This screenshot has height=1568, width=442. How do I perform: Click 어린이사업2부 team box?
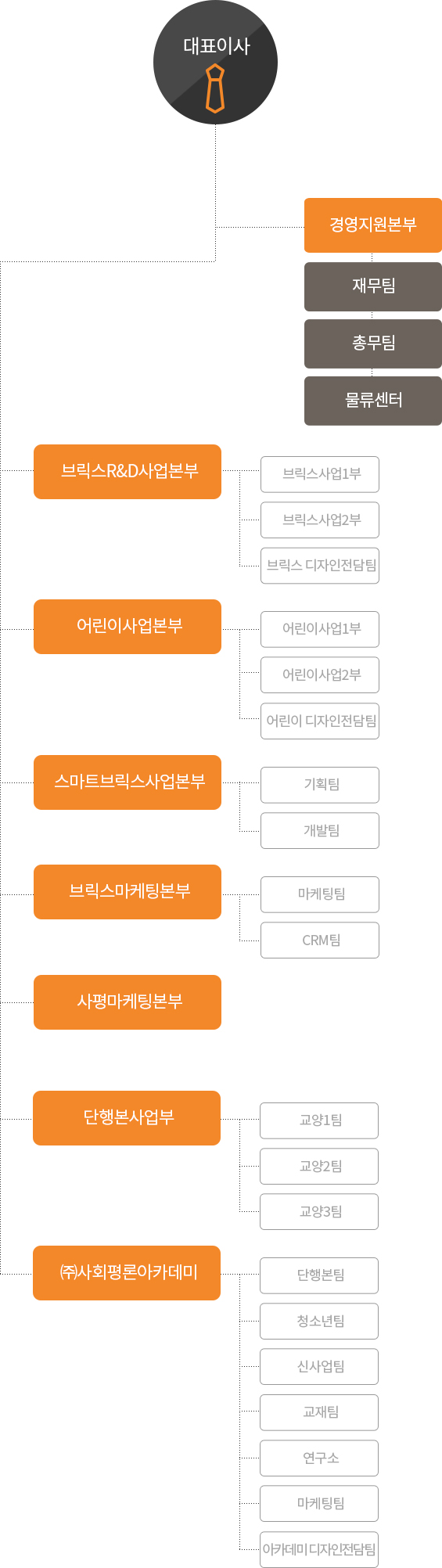click(x=320, y=675)
